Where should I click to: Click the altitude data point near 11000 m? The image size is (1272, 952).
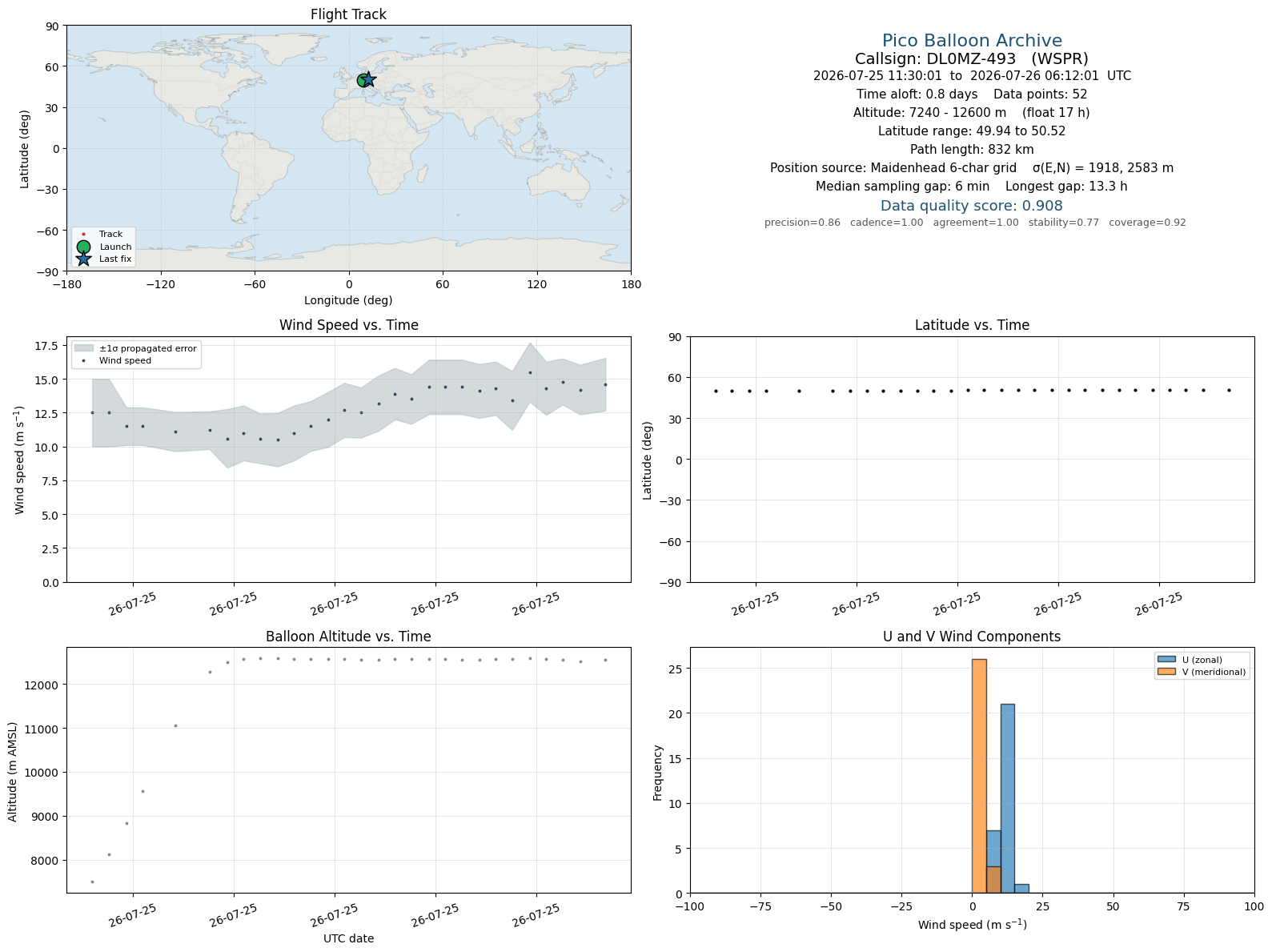point(175,725)
